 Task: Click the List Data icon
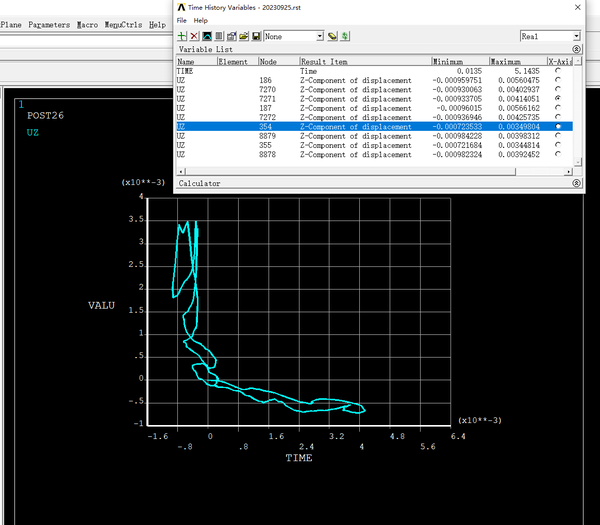[x=218, y=36]
